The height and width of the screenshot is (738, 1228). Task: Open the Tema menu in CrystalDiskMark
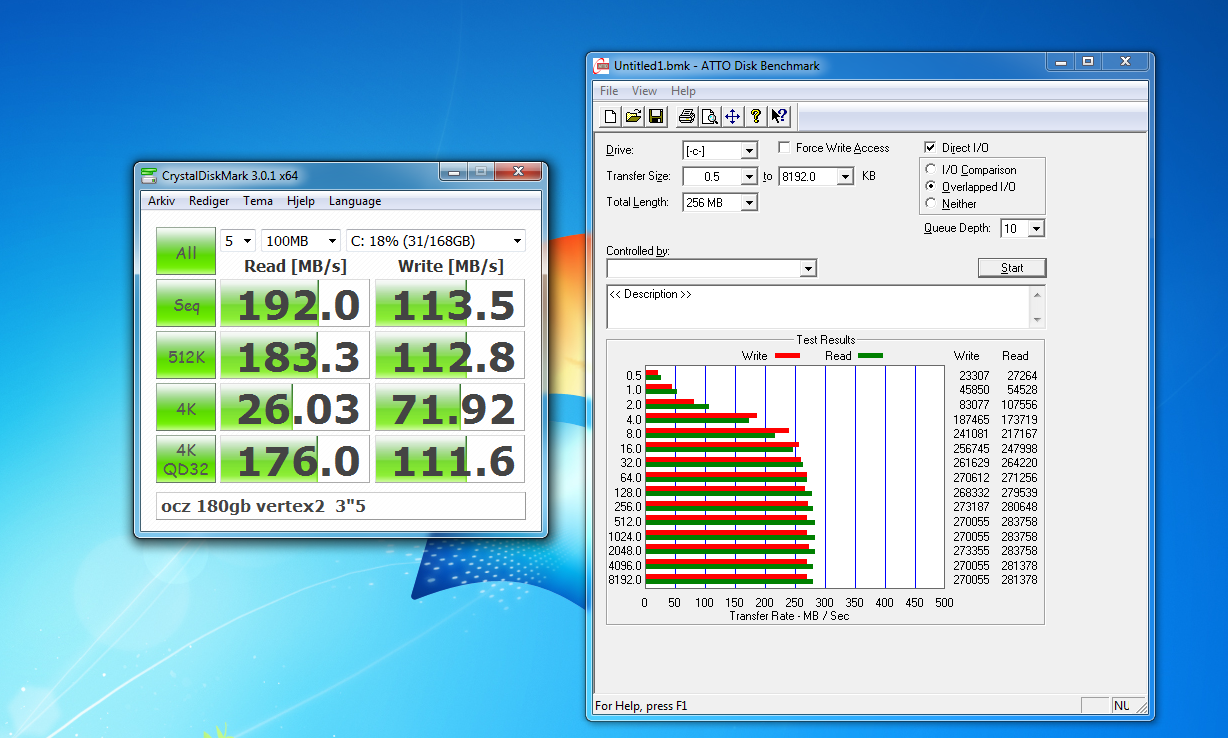click(258, 201)
